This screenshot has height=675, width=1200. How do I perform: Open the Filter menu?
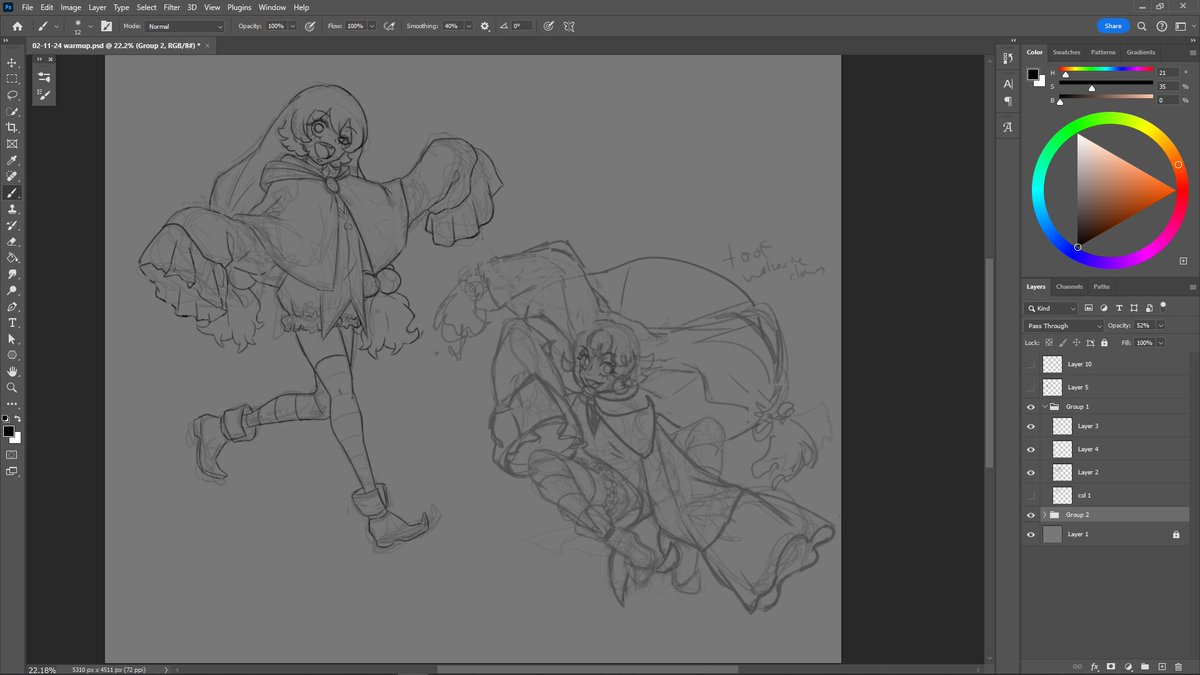click(172, 7)
